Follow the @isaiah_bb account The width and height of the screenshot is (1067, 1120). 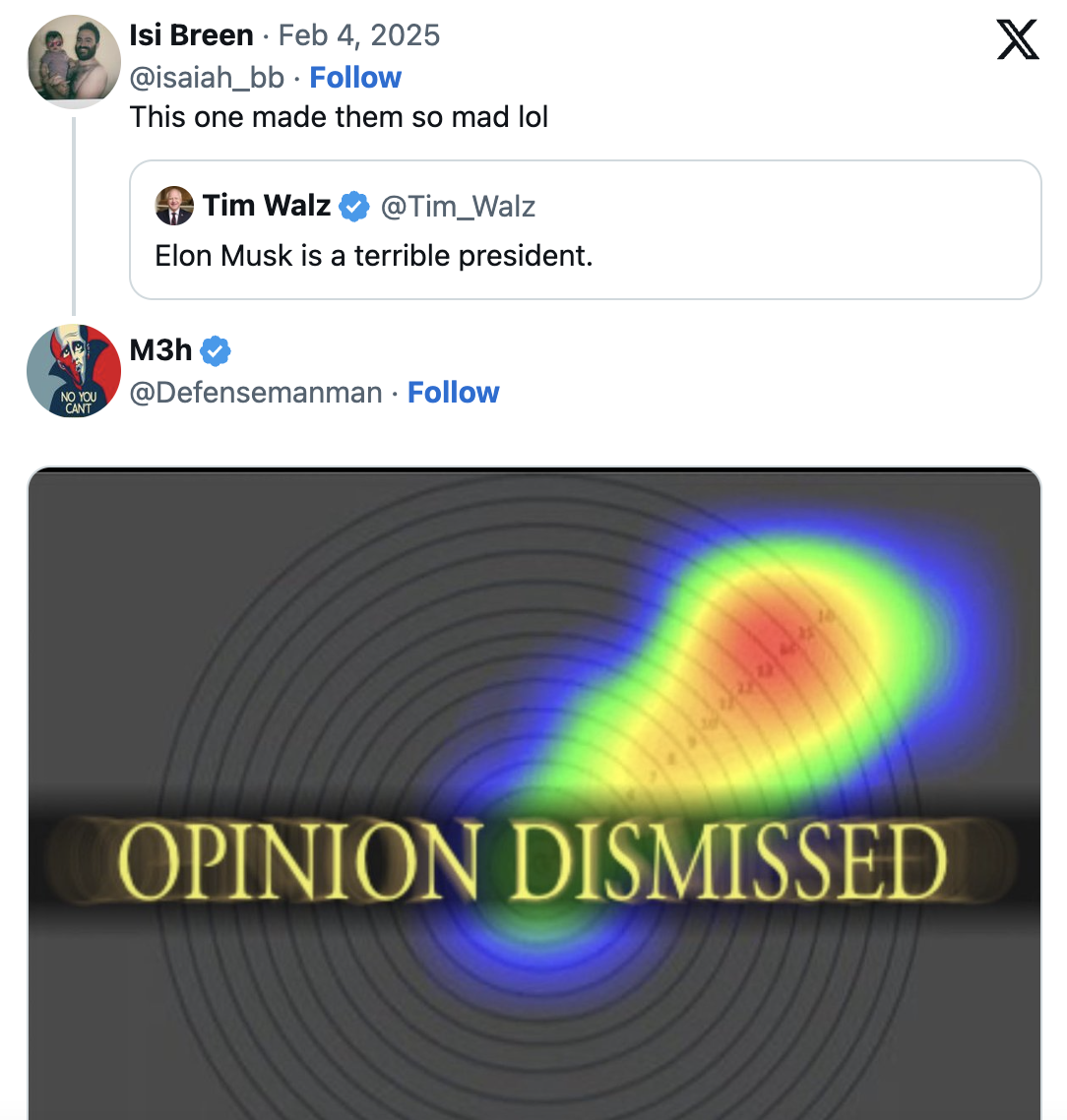coord(355,78)
